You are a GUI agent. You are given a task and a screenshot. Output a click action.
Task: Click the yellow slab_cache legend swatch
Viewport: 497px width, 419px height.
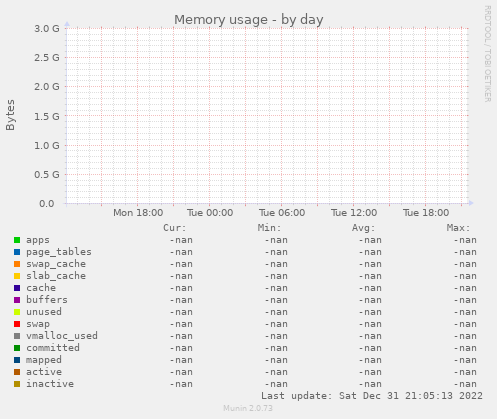click(17, 276)
